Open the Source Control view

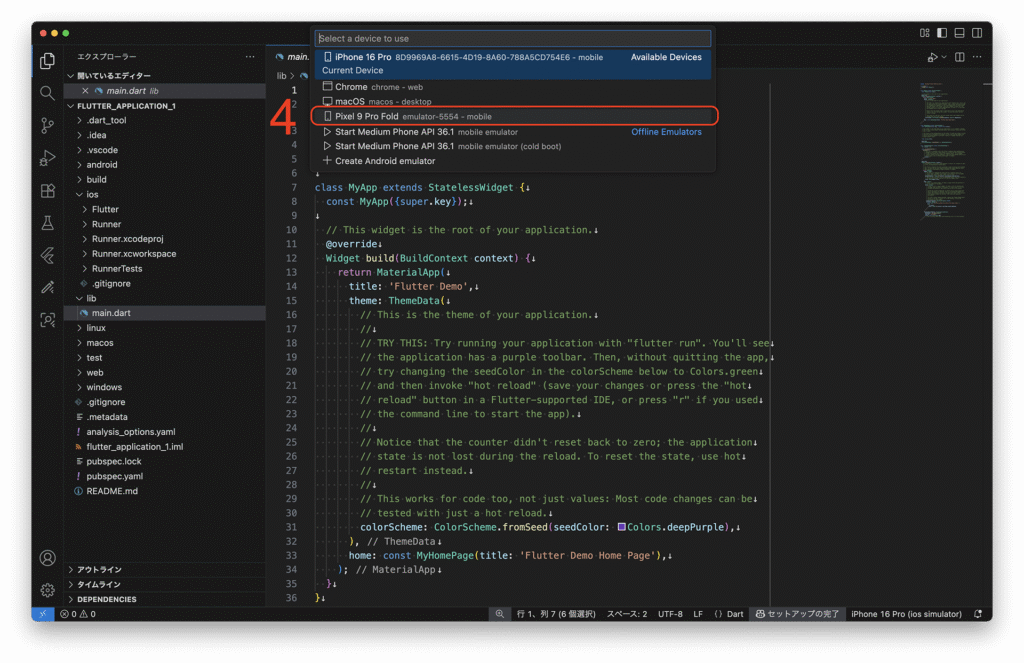tap(47, 125)
